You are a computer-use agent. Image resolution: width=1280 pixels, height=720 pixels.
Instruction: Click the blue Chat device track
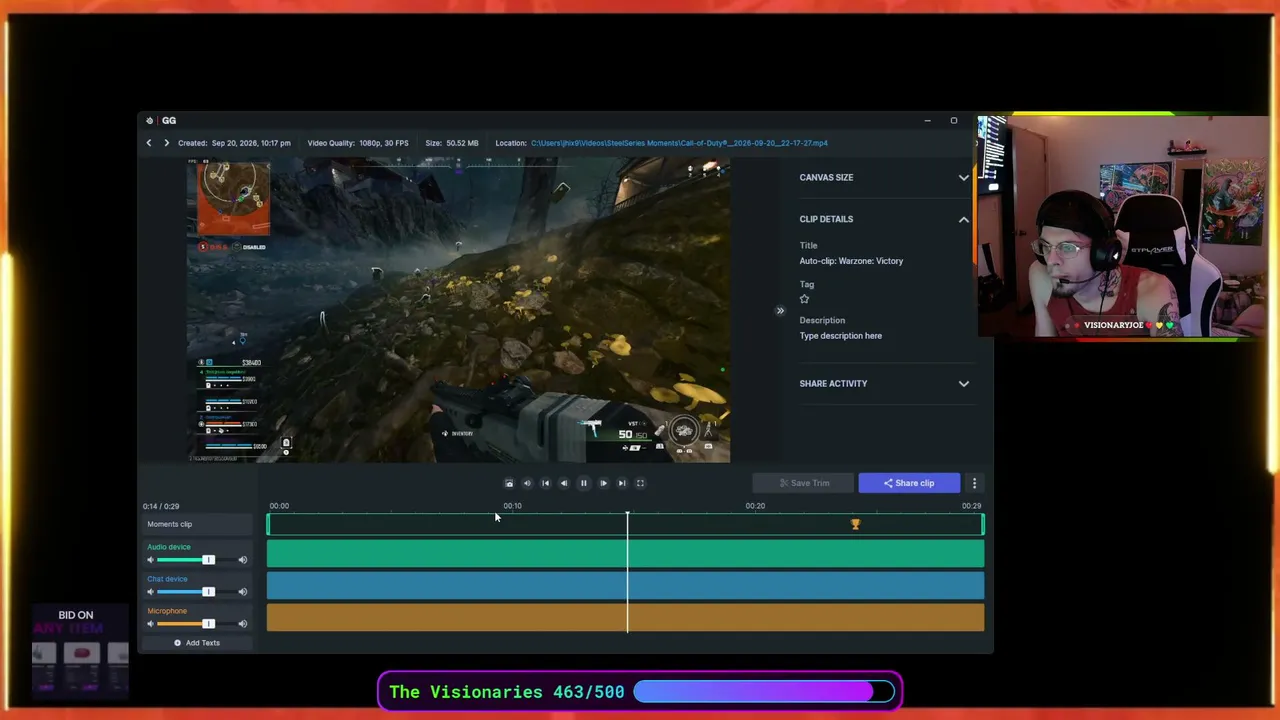click(625, 585)
